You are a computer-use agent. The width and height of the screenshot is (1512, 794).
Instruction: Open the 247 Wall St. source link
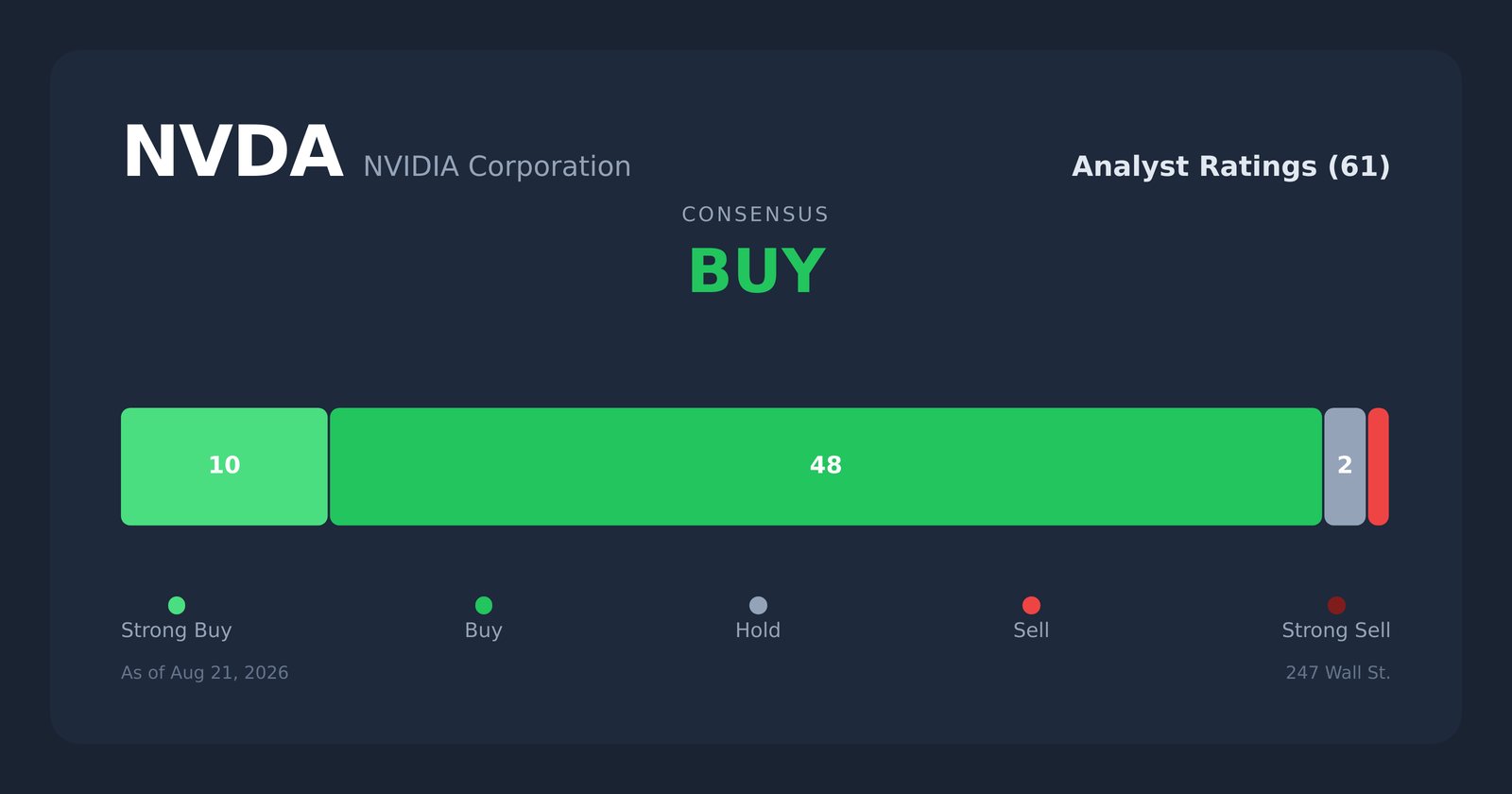(x=1338, y=673)
